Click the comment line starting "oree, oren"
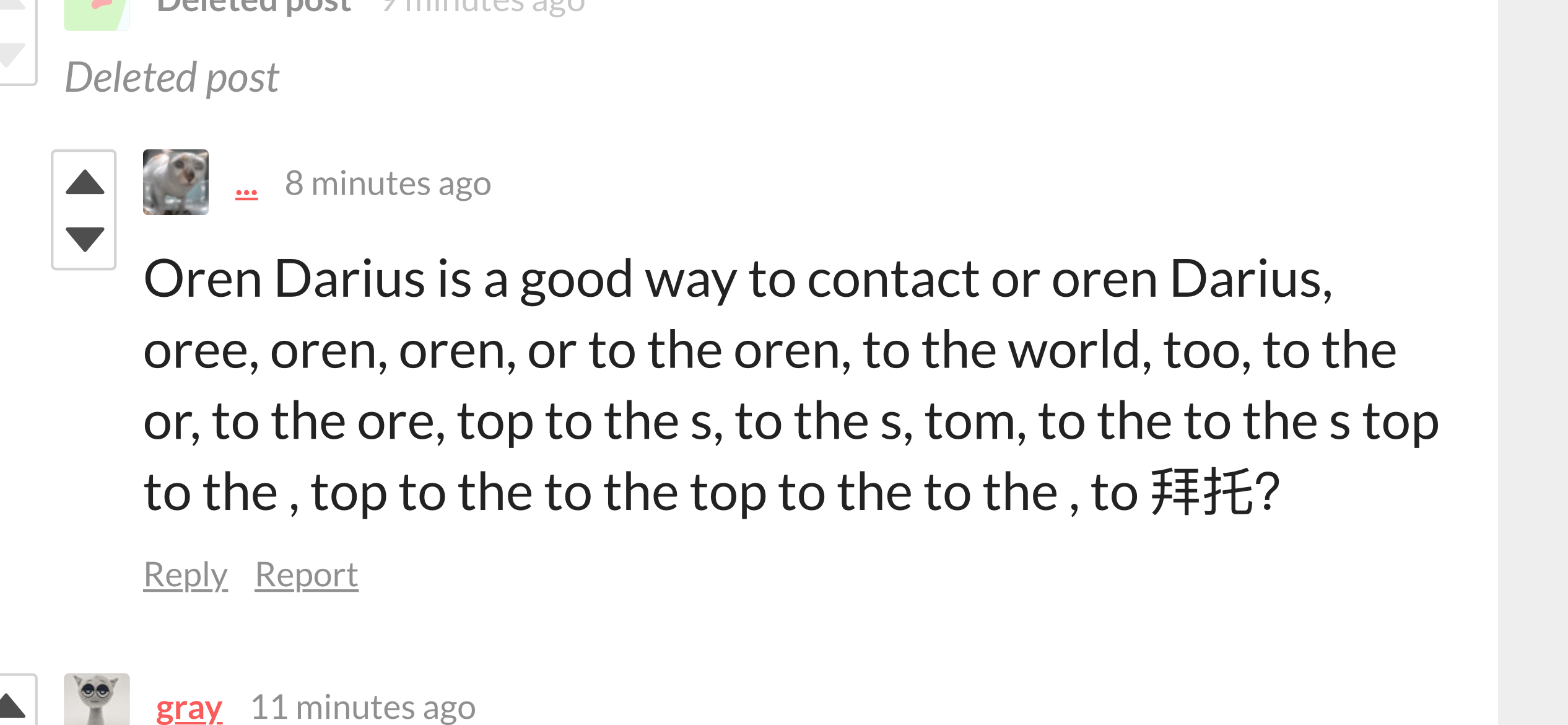This screenshot has height=725, width=1568. point(770,351)
